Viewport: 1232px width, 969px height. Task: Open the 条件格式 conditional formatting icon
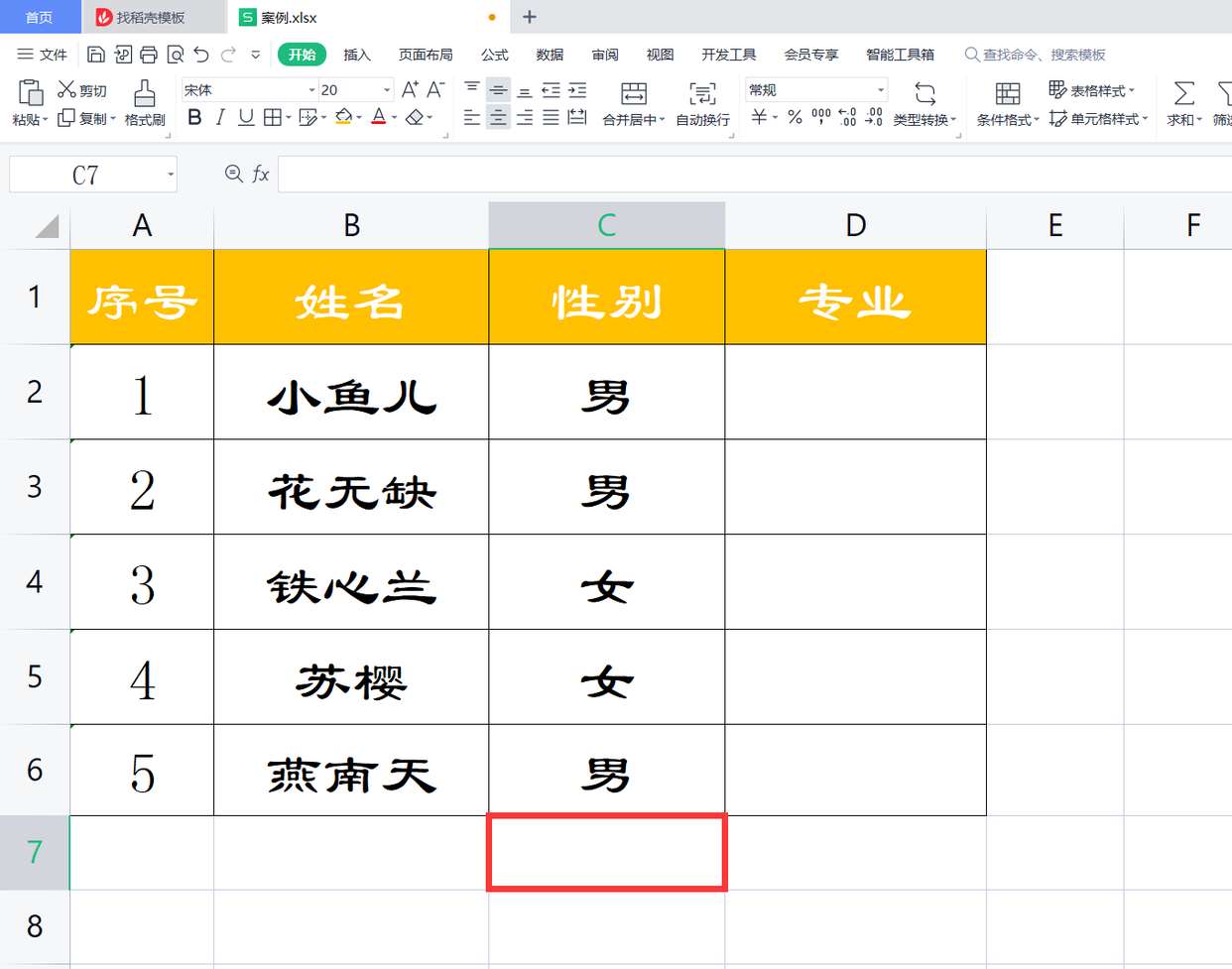click(1007, 104)
